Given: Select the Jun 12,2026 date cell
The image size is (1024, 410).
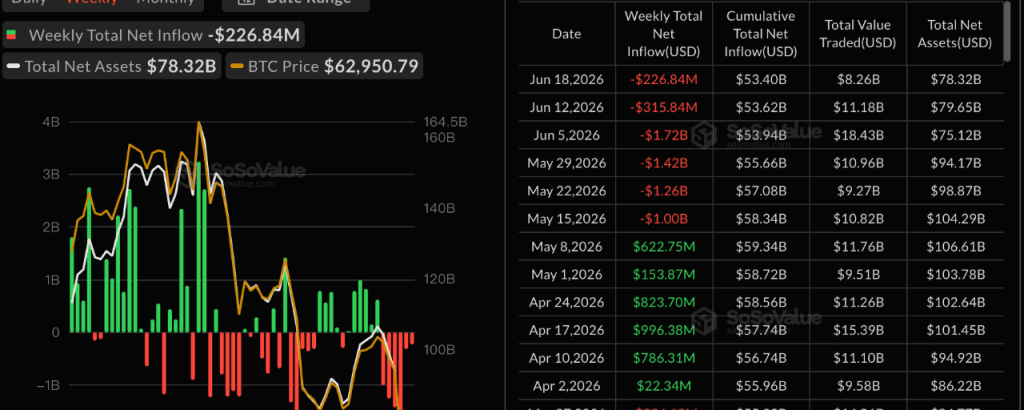Looking at the screenshot, I should pyautogui.click(x=567, y=107).
